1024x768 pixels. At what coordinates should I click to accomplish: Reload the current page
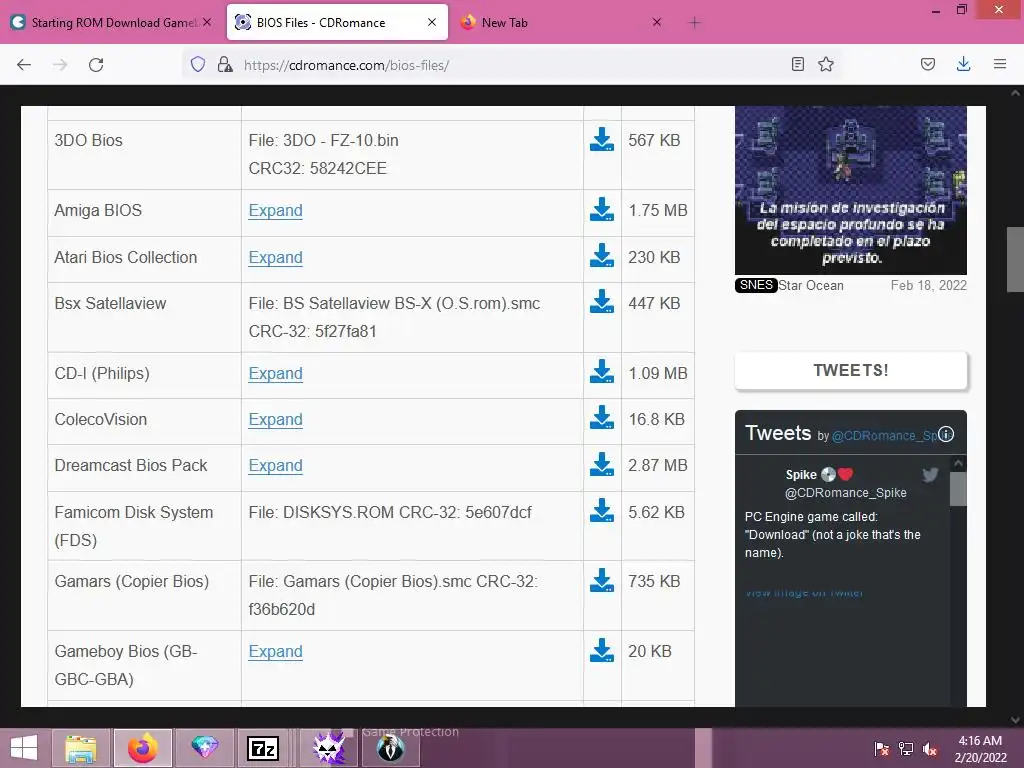(96, 65)
